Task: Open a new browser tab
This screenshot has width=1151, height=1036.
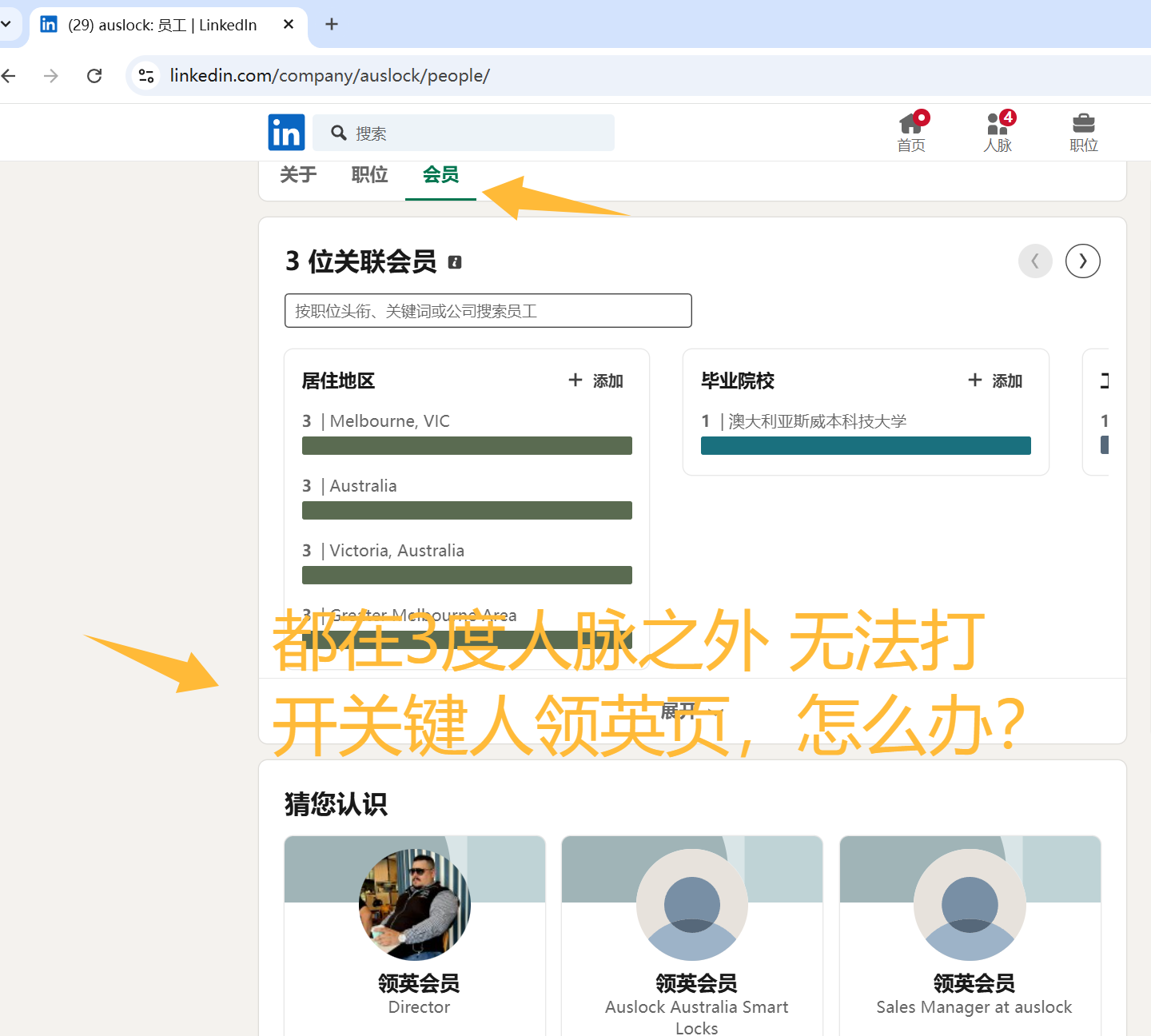Action: [332, 24]
